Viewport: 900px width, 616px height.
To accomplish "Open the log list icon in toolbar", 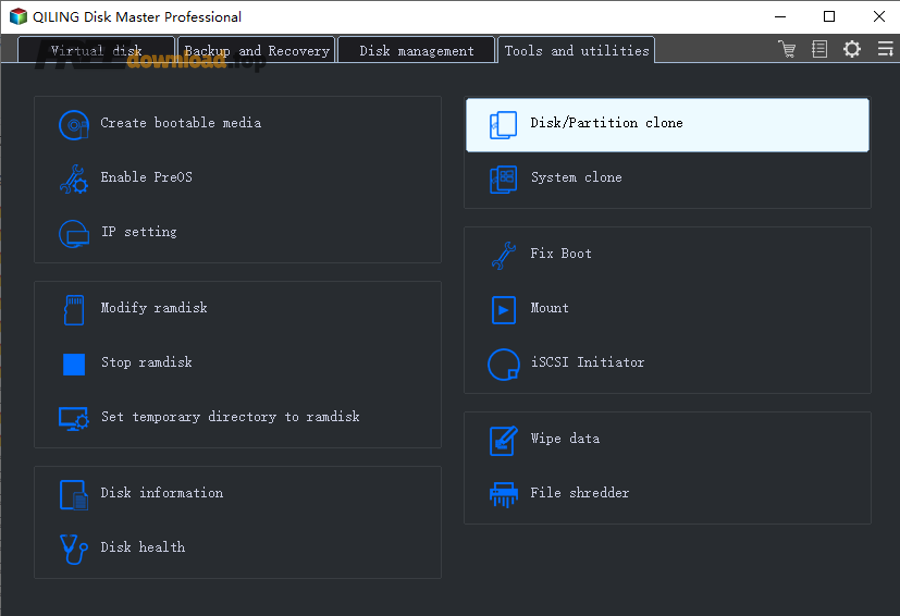I will 820,49.
